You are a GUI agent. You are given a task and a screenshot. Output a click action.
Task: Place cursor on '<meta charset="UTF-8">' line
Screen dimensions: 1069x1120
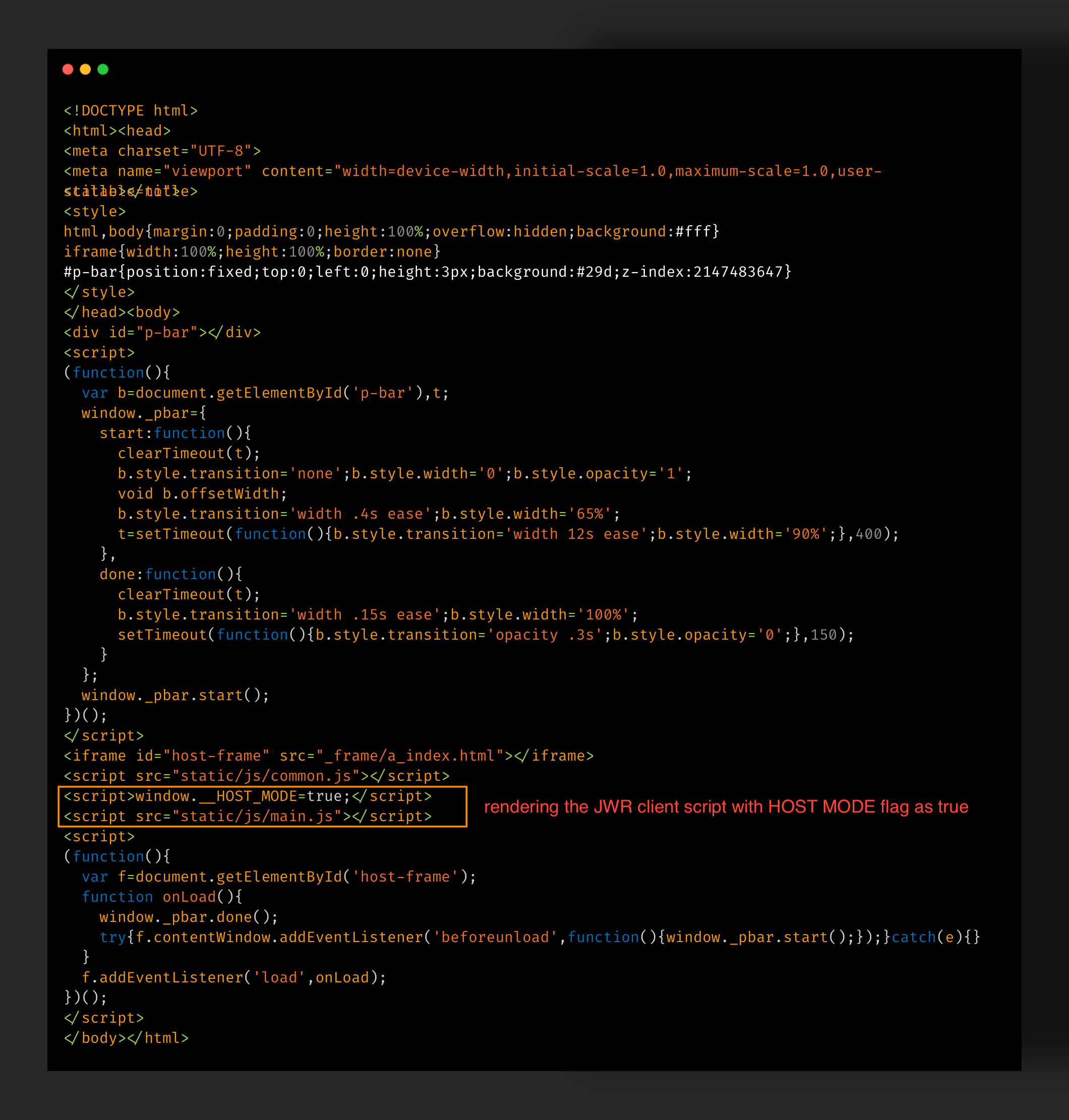coord(162,151)
